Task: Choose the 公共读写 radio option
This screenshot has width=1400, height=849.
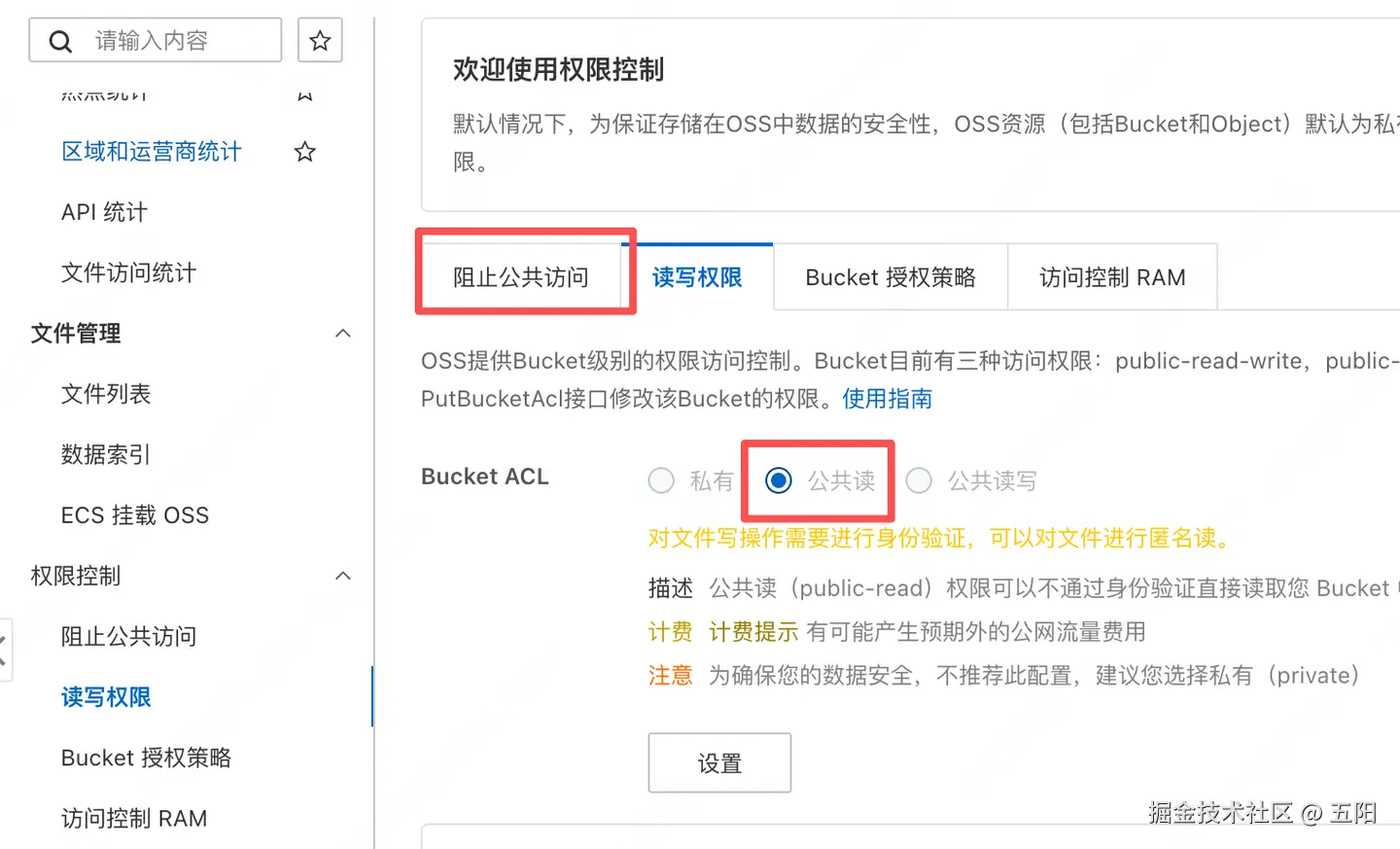Action: [919, 480]
